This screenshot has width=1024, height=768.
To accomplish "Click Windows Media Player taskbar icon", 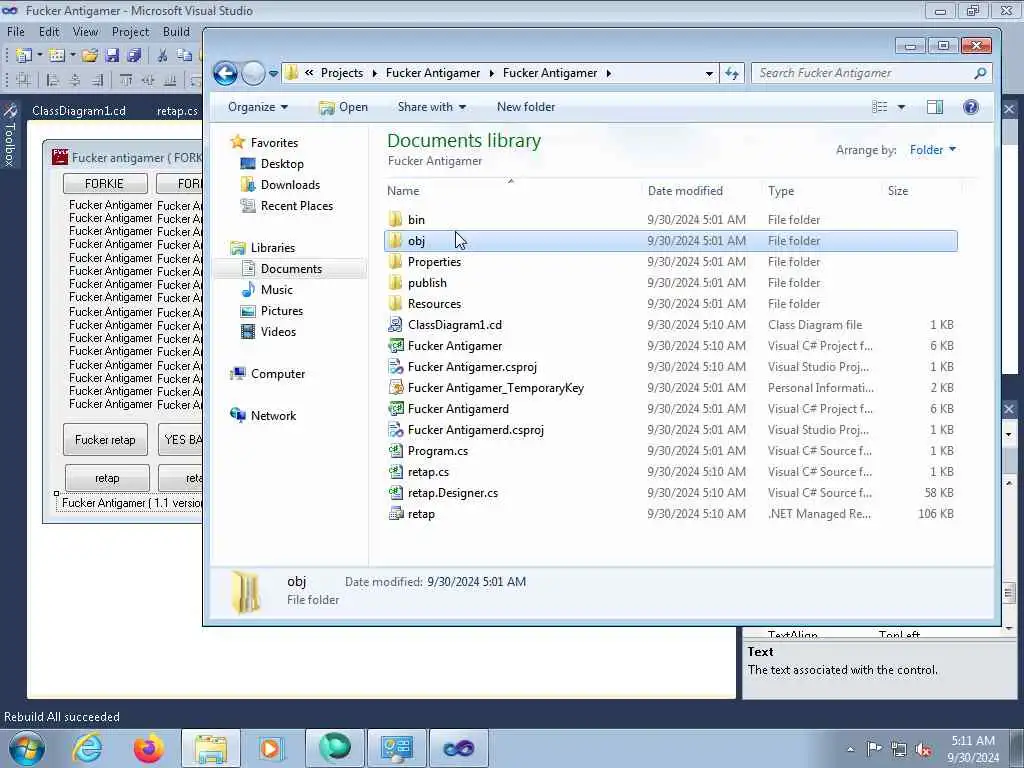I will pos(272,748).
